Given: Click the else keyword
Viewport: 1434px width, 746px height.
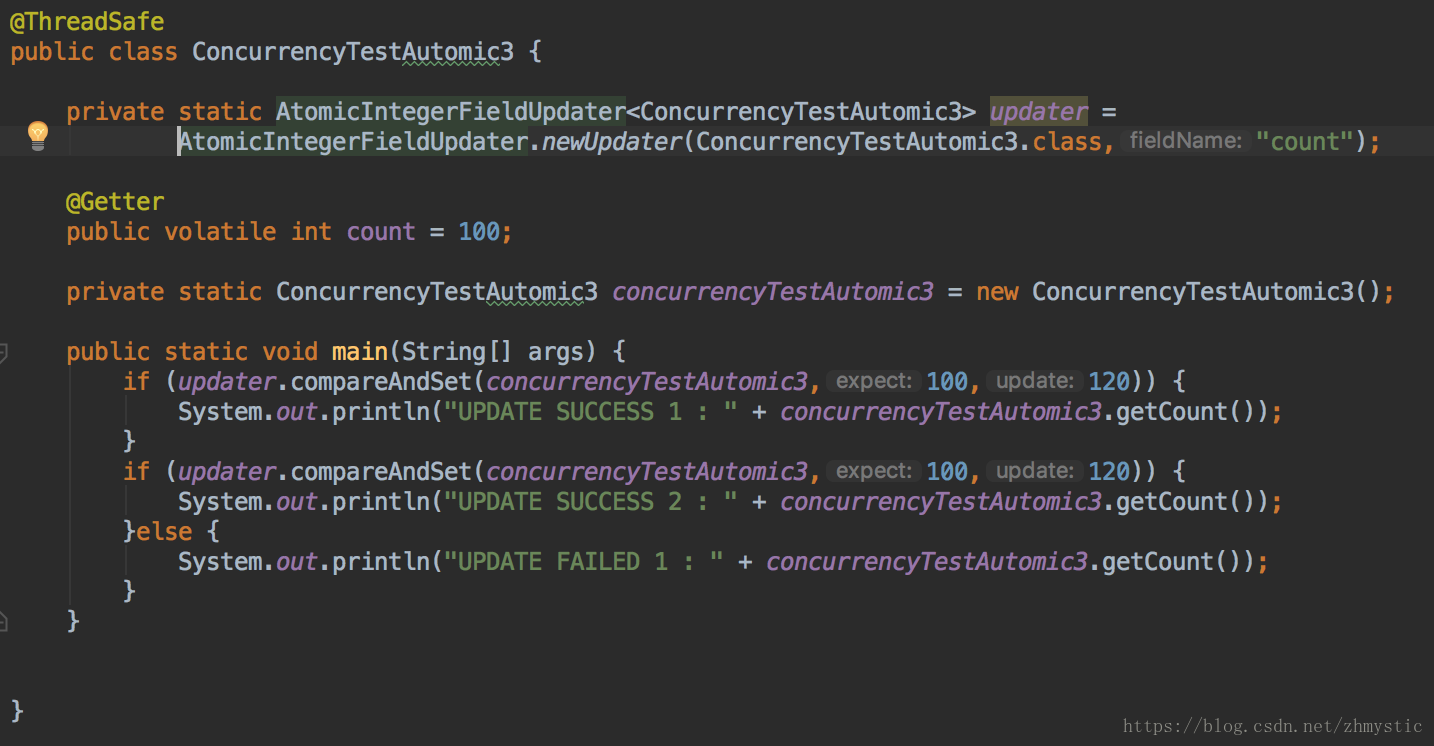Looking at the screenshot, I should tap(165, 531).
